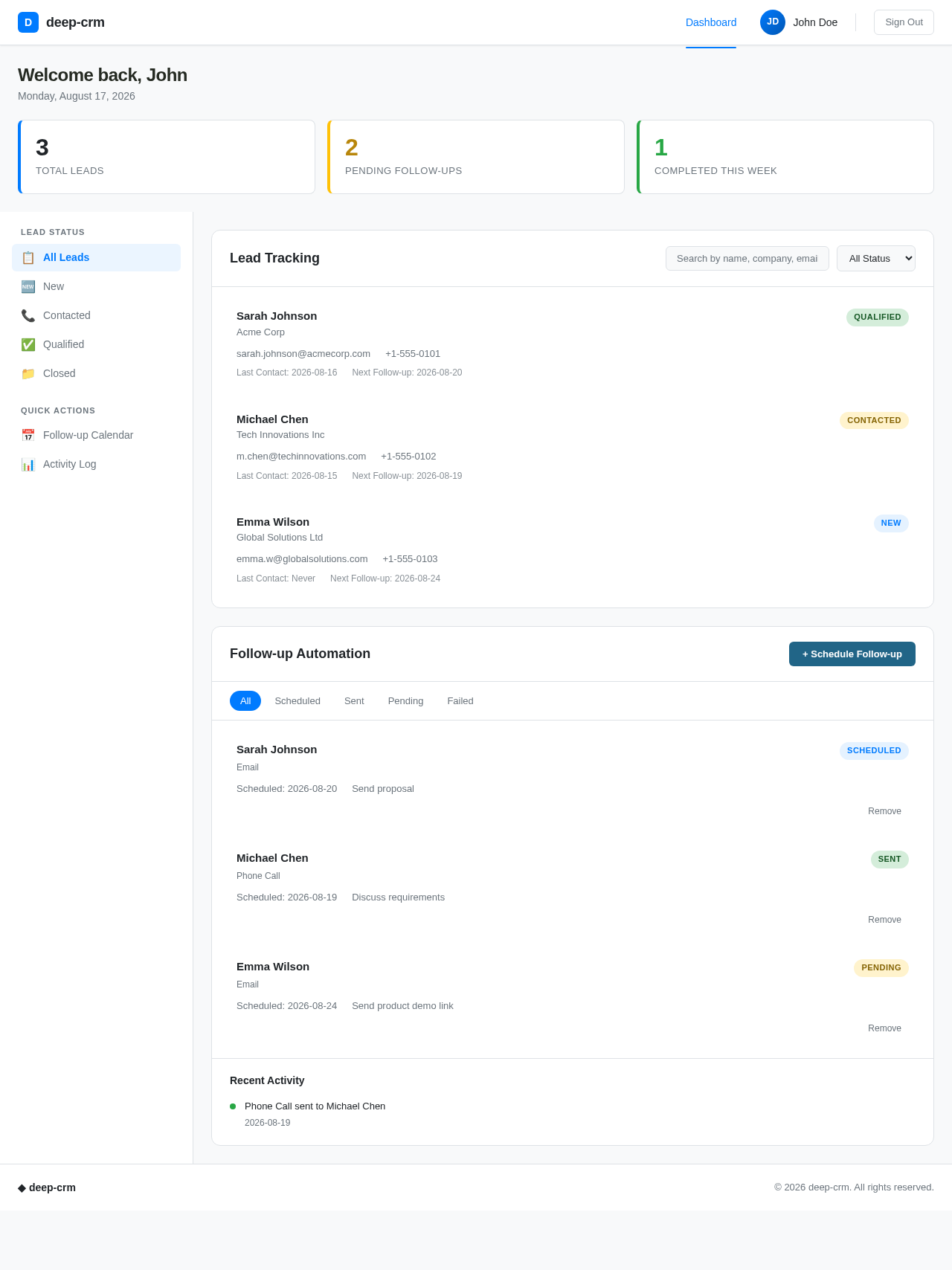Click phone number +1-555-0103

click(410, 559)
